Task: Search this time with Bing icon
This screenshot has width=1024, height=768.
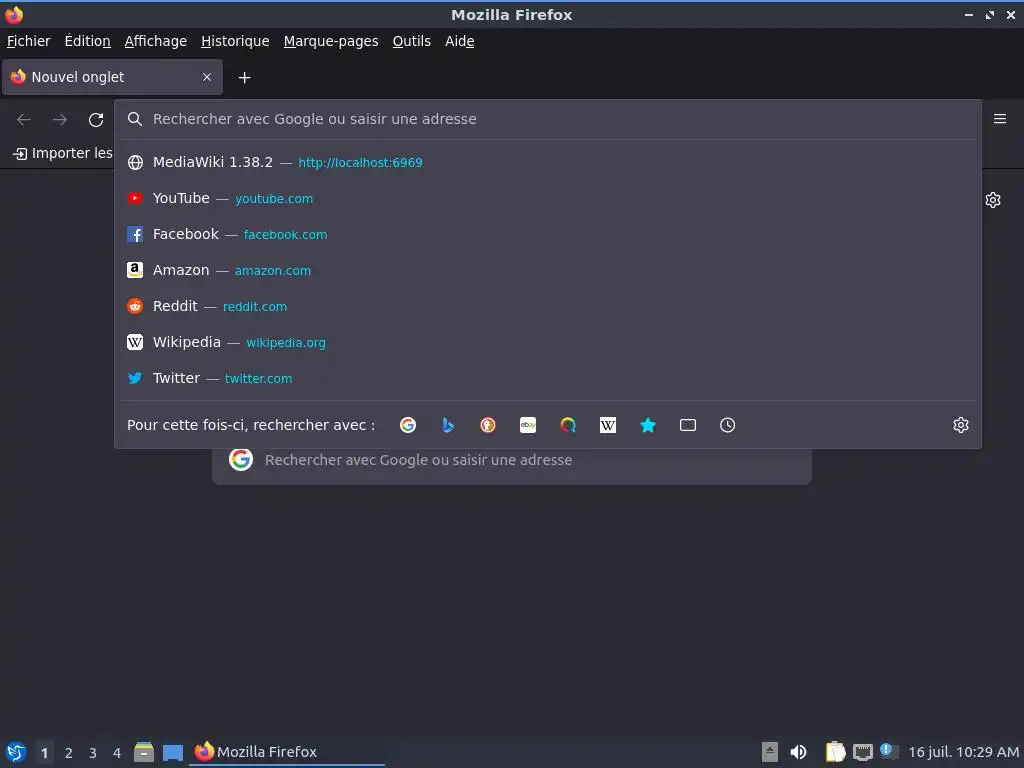Action: coord(448,425)
